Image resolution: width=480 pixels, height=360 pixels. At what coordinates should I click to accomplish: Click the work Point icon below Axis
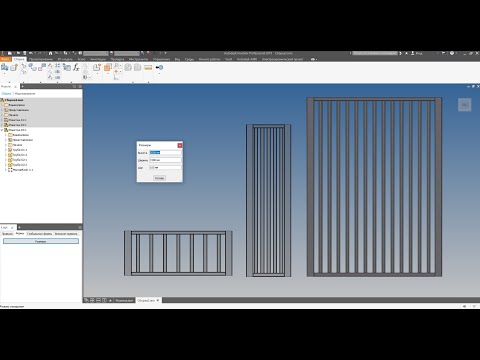[116, 71]
